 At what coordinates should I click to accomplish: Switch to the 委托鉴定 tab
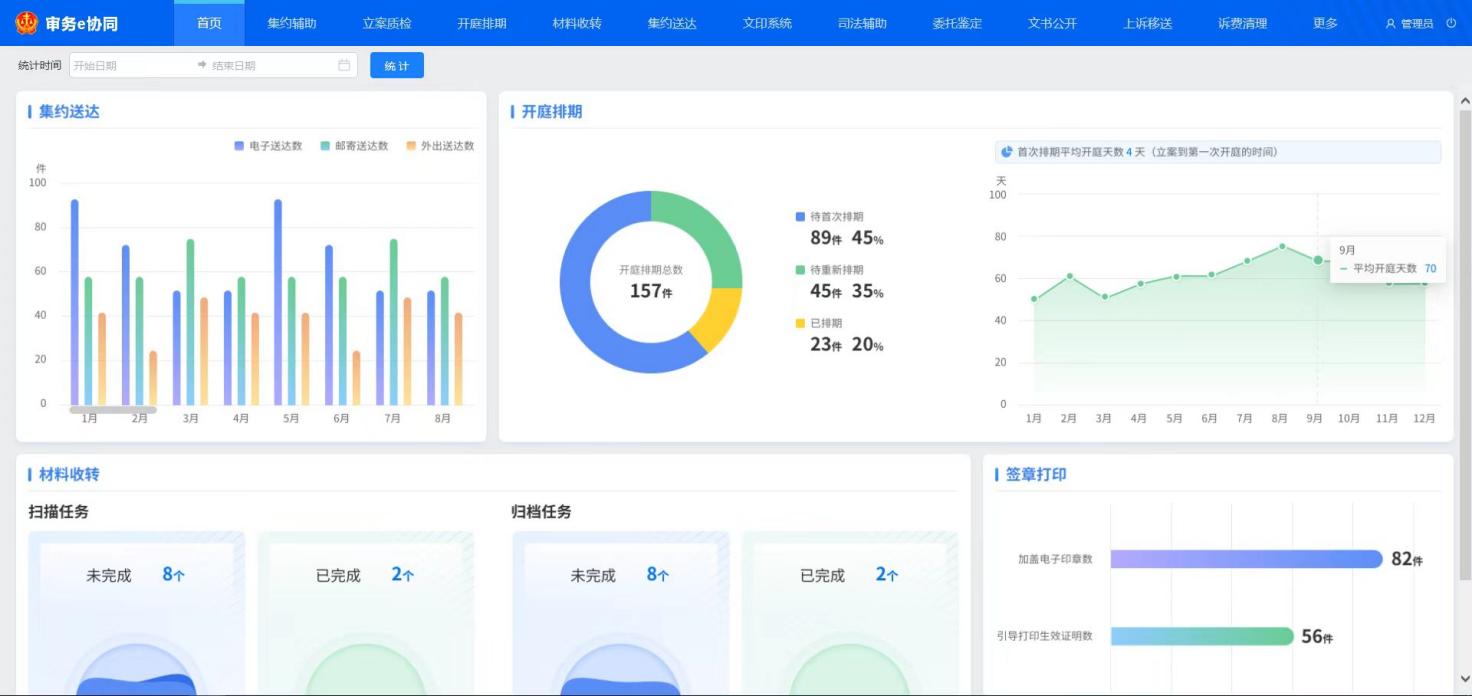pyautogui.click(x=957, y=23)
